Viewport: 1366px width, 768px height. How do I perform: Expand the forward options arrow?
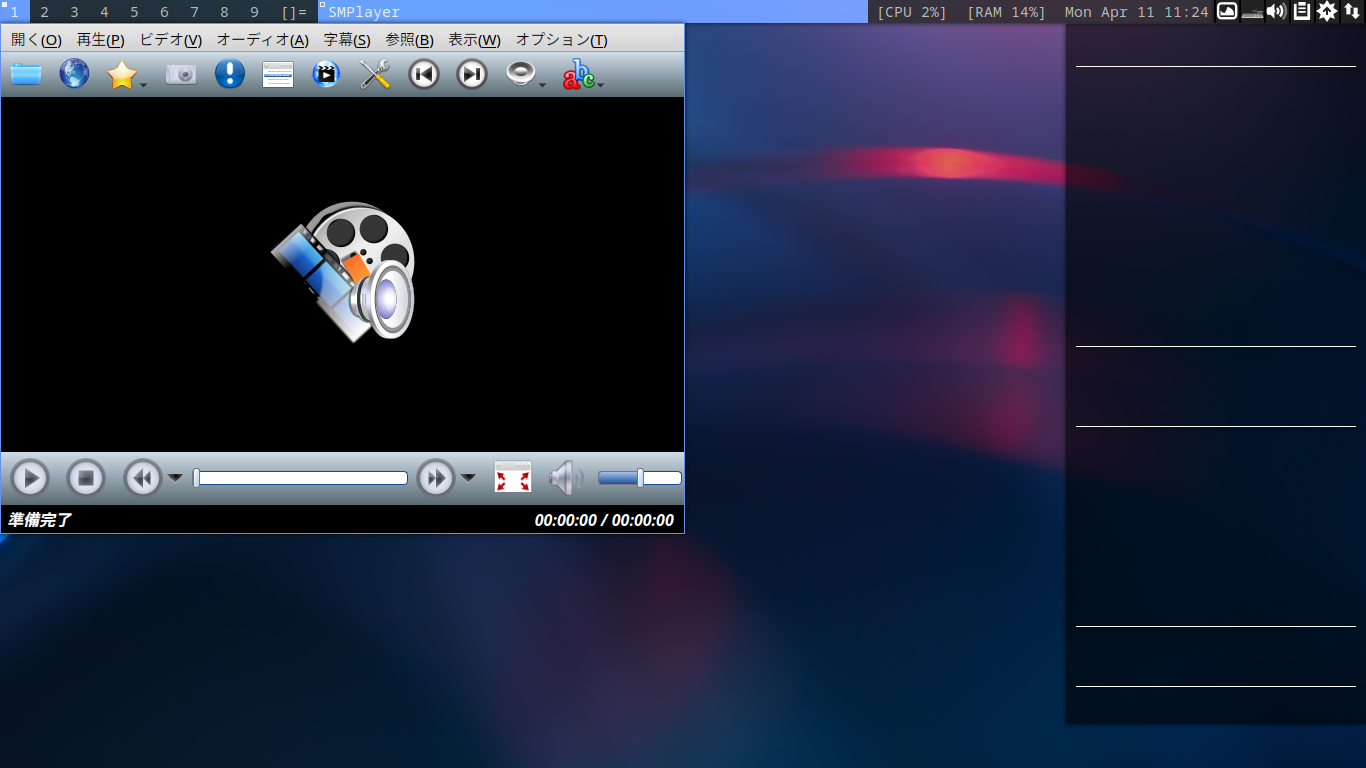click(x=468, y=478)
